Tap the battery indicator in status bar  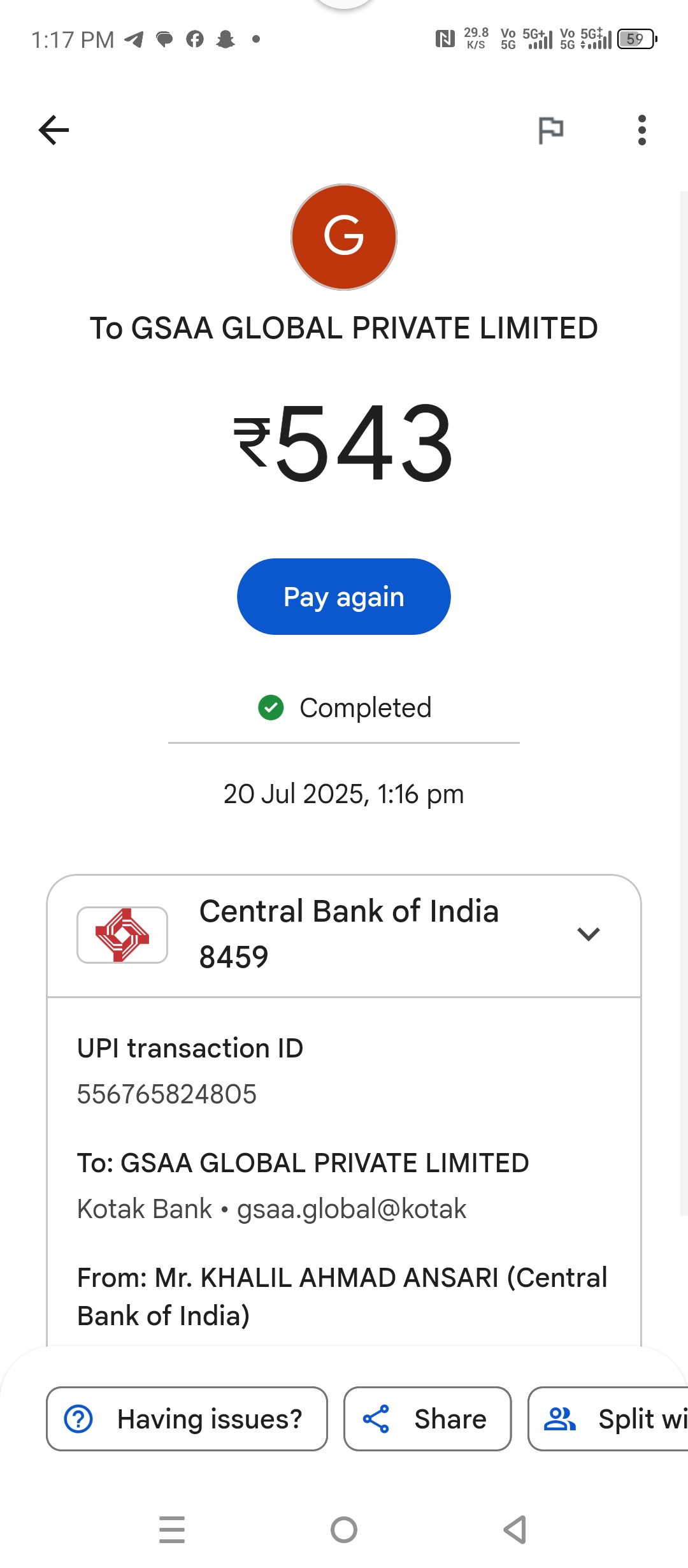pyautogui.click(x=636, y=39)
